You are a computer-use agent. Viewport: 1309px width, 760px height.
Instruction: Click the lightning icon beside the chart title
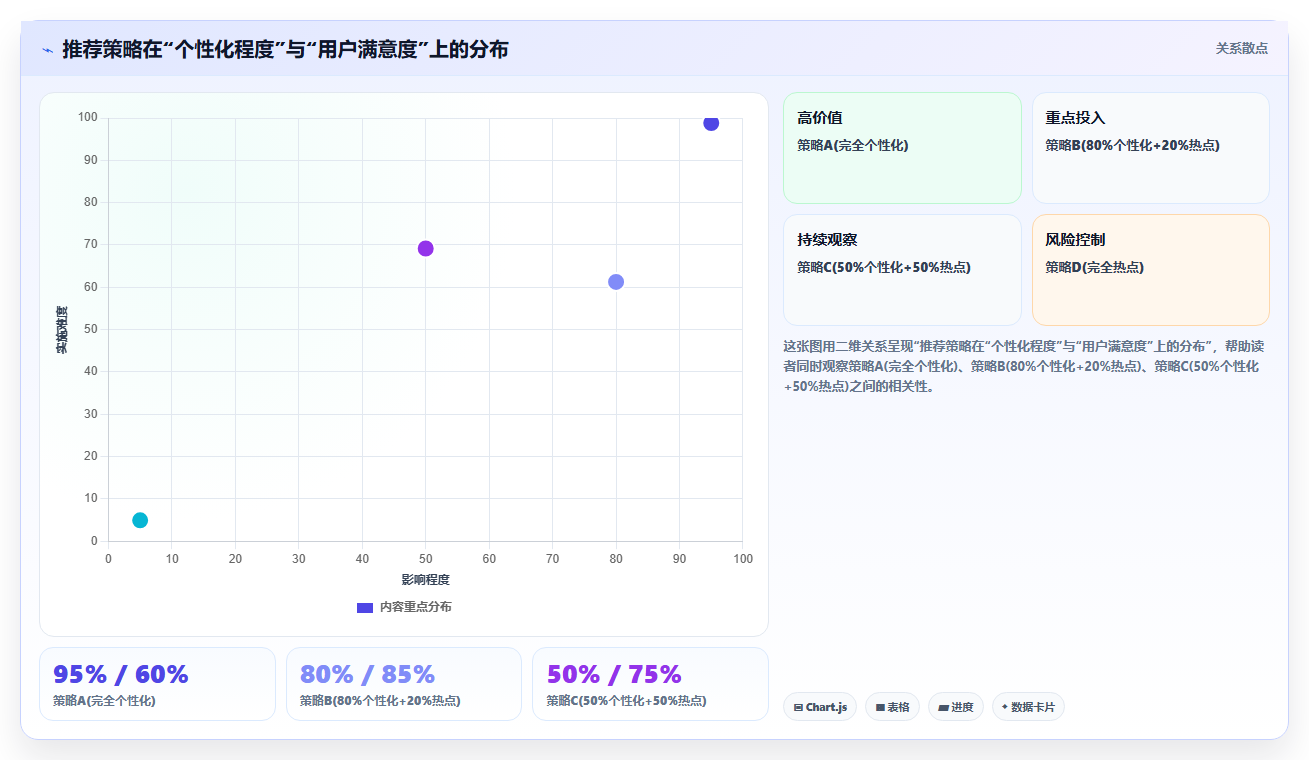coord(47,50)
